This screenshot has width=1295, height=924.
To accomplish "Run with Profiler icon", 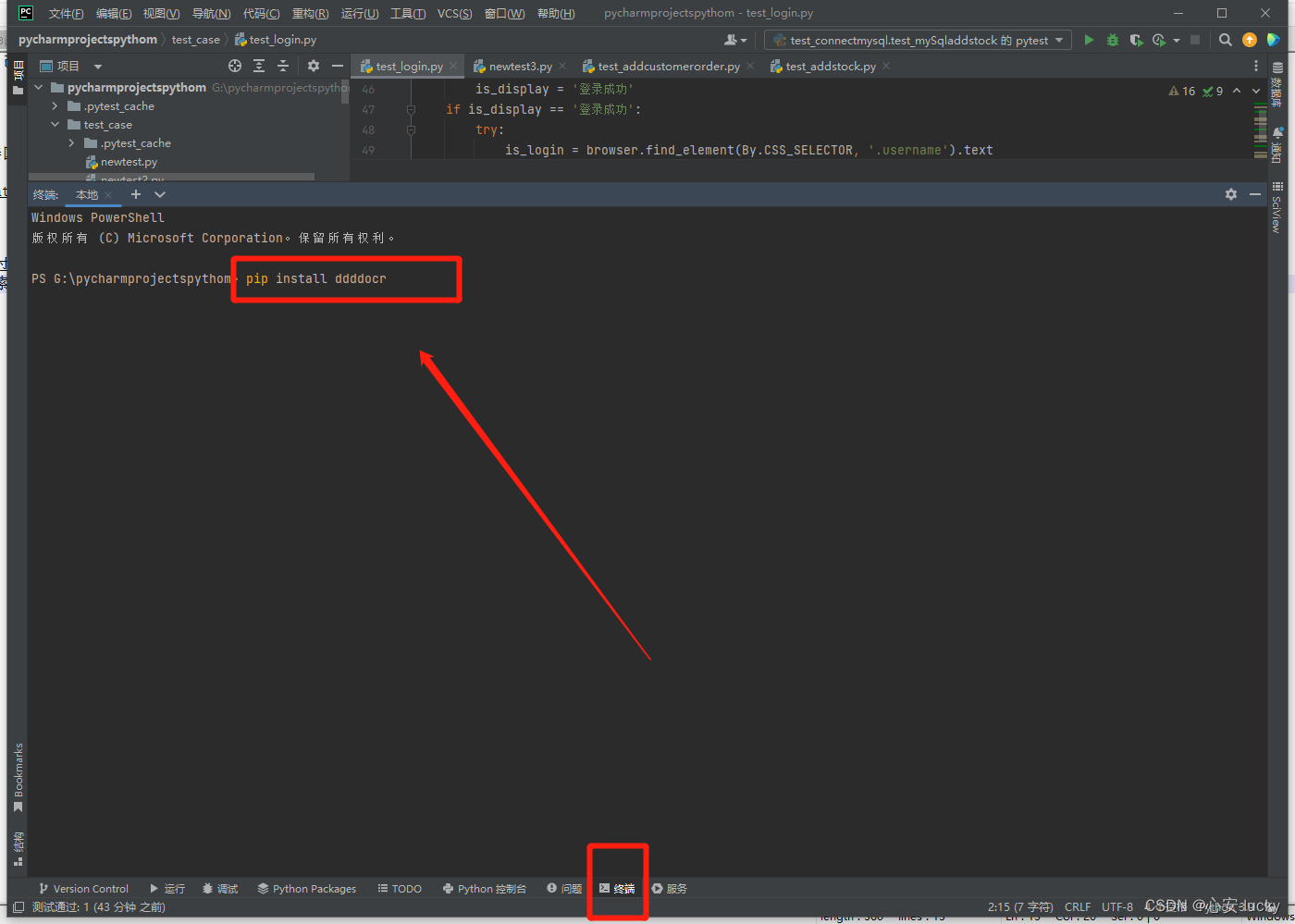I will click(x=1158, y=40).
